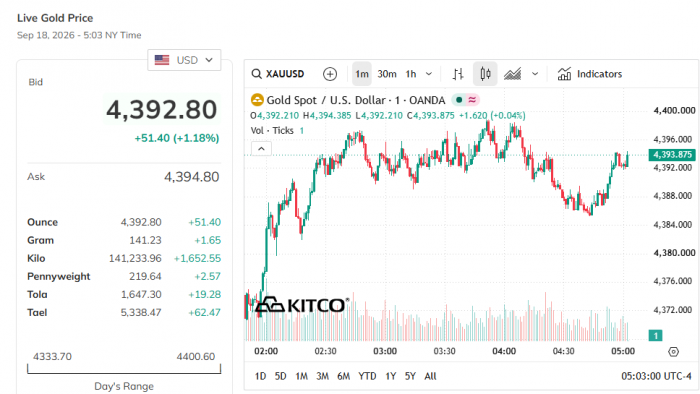Select the 1h interval
Image resolution: width=700 pixels, height=394 pixels.
point(411,74)
